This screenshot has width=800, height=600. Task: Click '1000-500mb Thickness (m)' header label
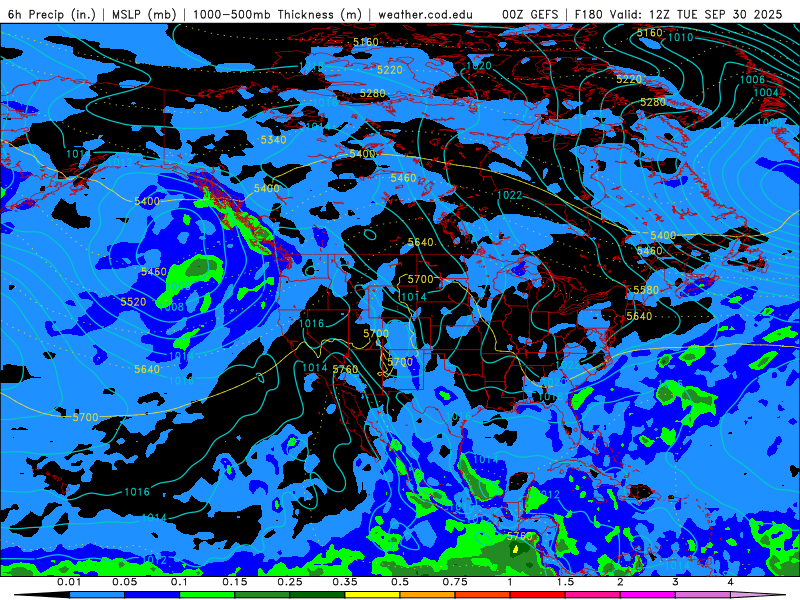[x=277, y=14]
